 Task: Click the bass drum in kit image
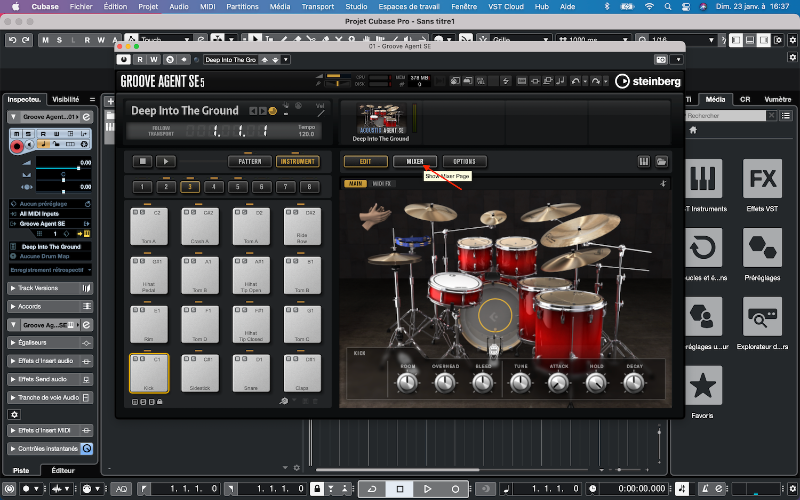coord(494,316)
